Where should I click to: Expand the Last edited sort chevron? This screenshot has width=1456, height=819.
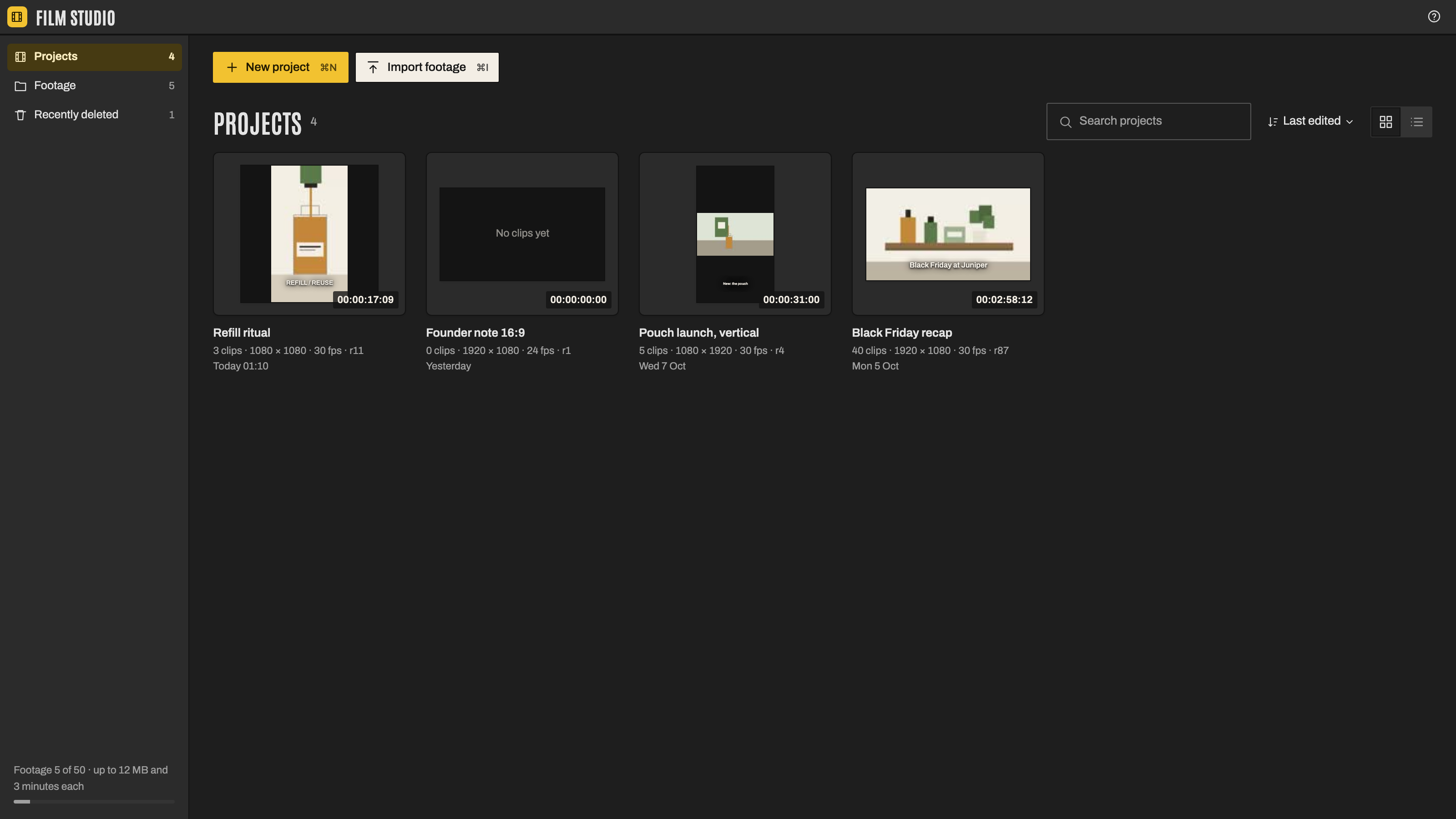tap(1350, 121)
